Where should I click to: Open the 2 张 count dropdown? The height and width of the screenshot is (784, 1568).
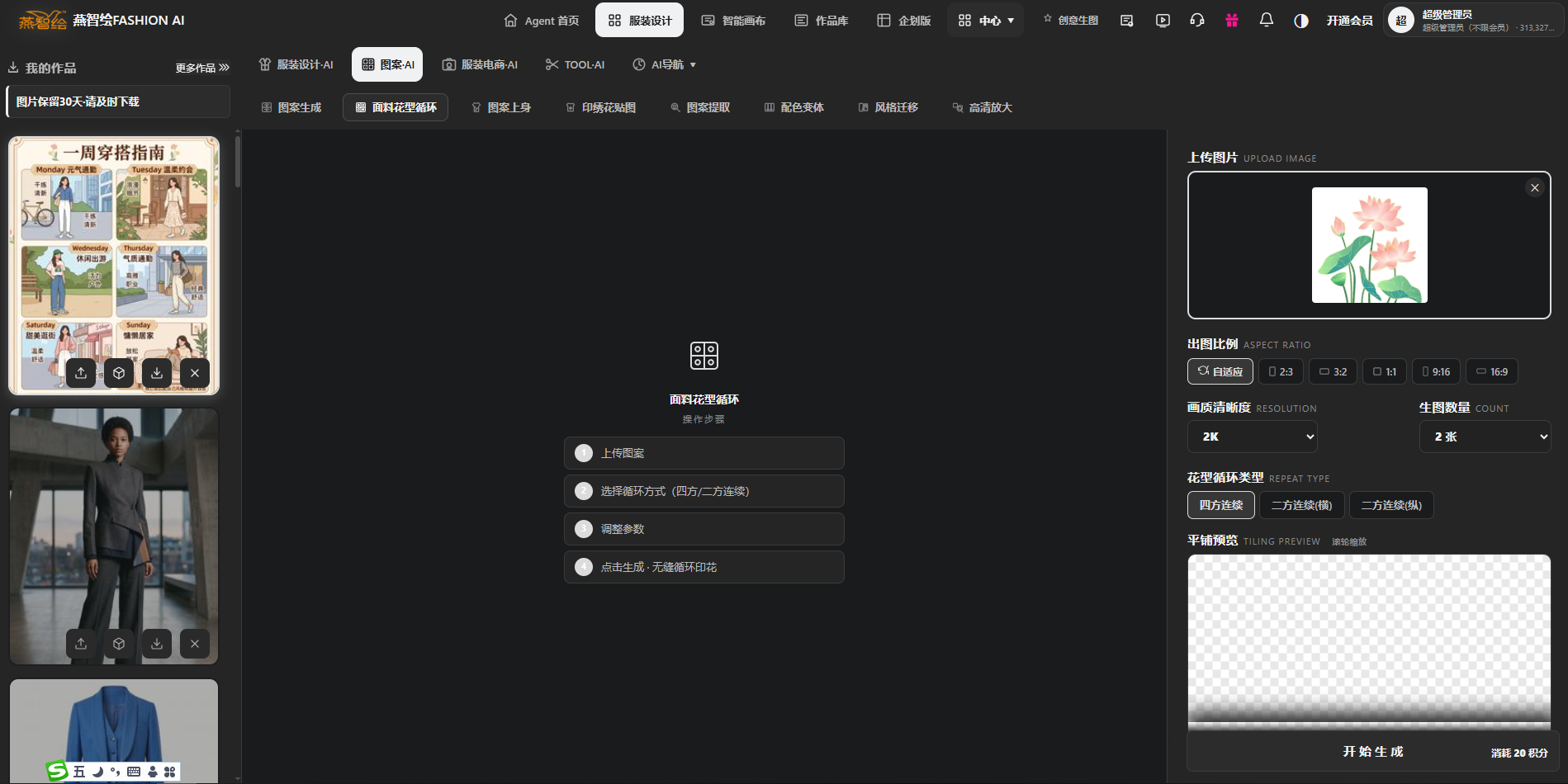click(1485, 437)
